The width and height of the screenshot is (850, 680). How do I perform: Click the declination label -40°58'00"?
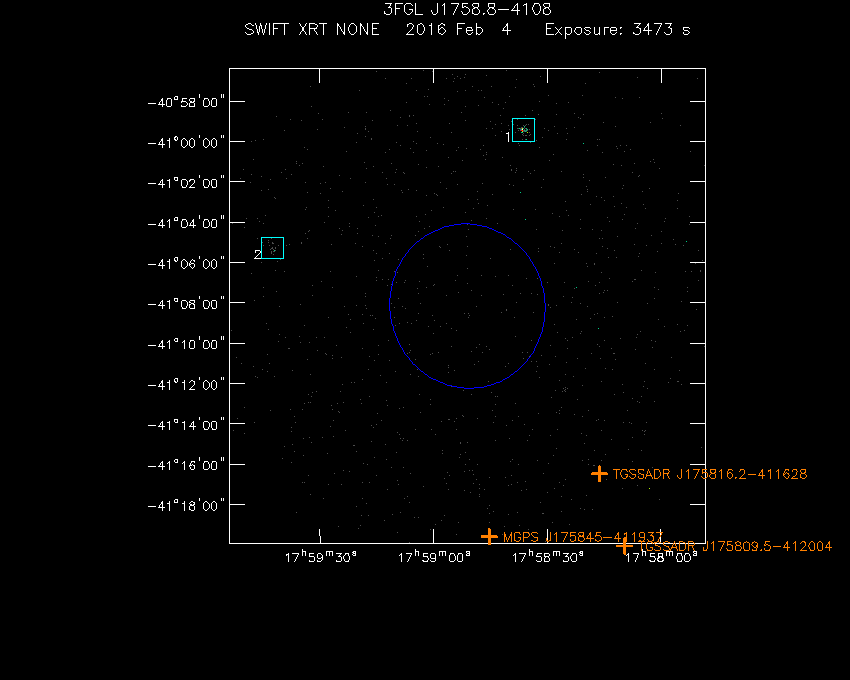pyautogui.click(x=186, y=102)
